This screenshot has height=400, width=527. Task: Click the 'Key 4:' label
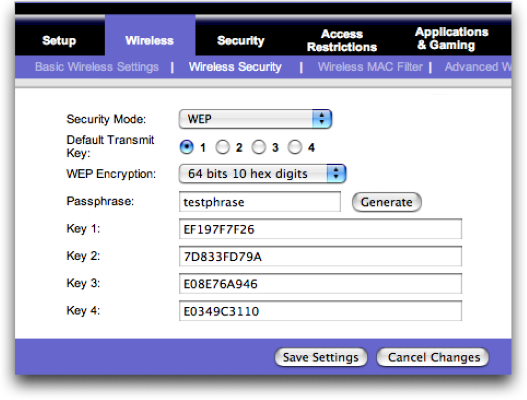[x=83, y=310]
